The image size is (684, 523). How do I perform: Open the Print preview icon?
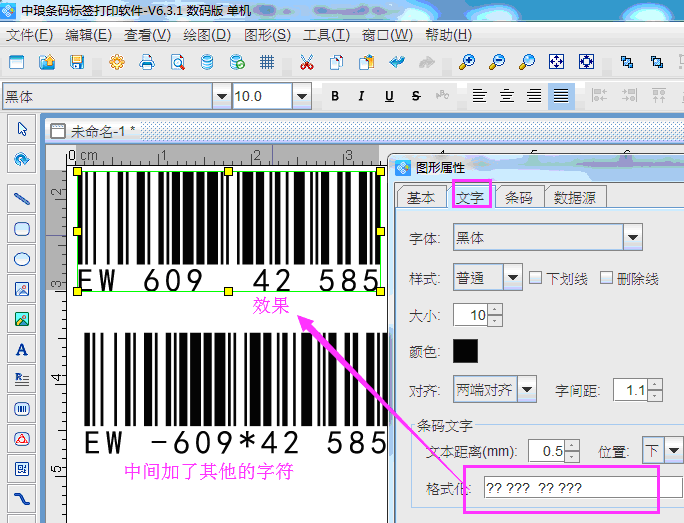177,62
